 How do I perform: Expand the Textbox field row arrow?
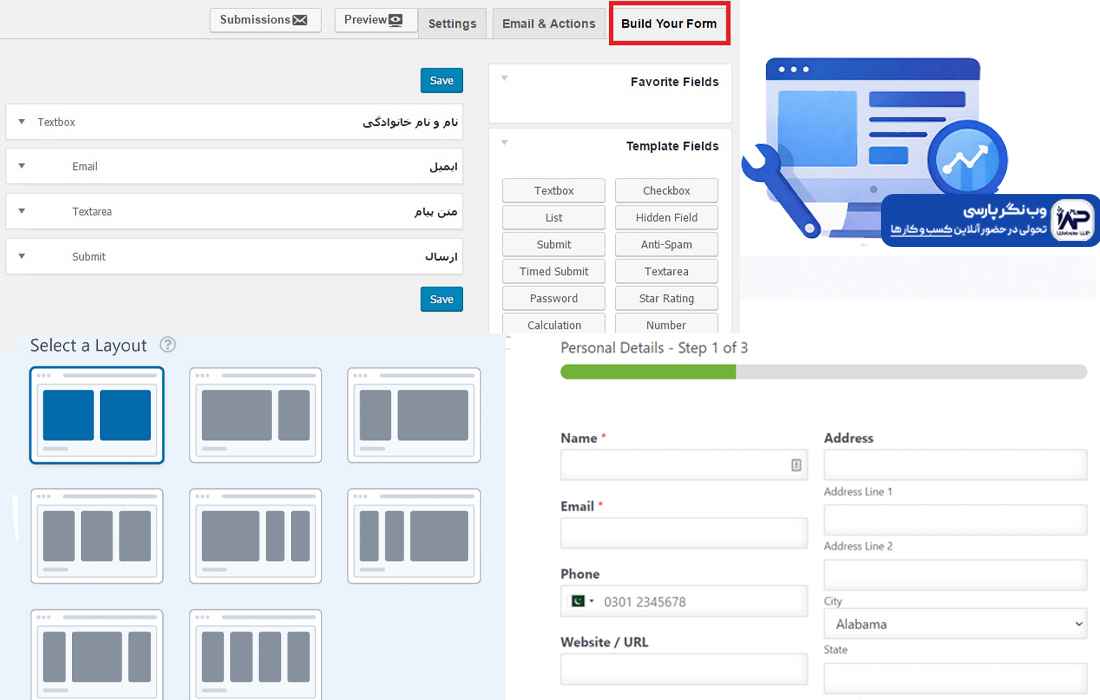[x=22, y=122]
